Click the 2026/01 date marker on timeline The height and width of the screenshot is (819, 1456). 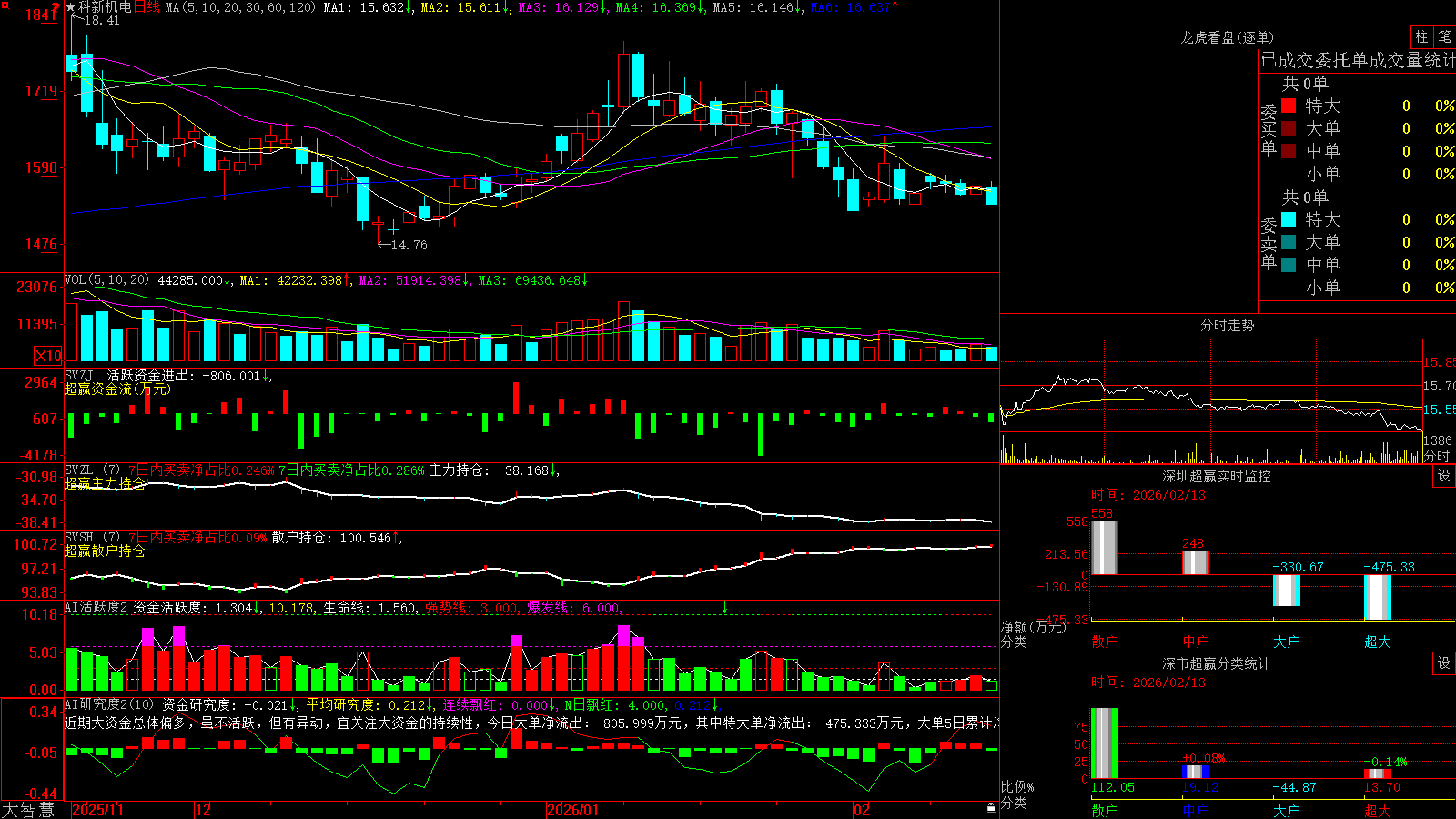(572, 810)
